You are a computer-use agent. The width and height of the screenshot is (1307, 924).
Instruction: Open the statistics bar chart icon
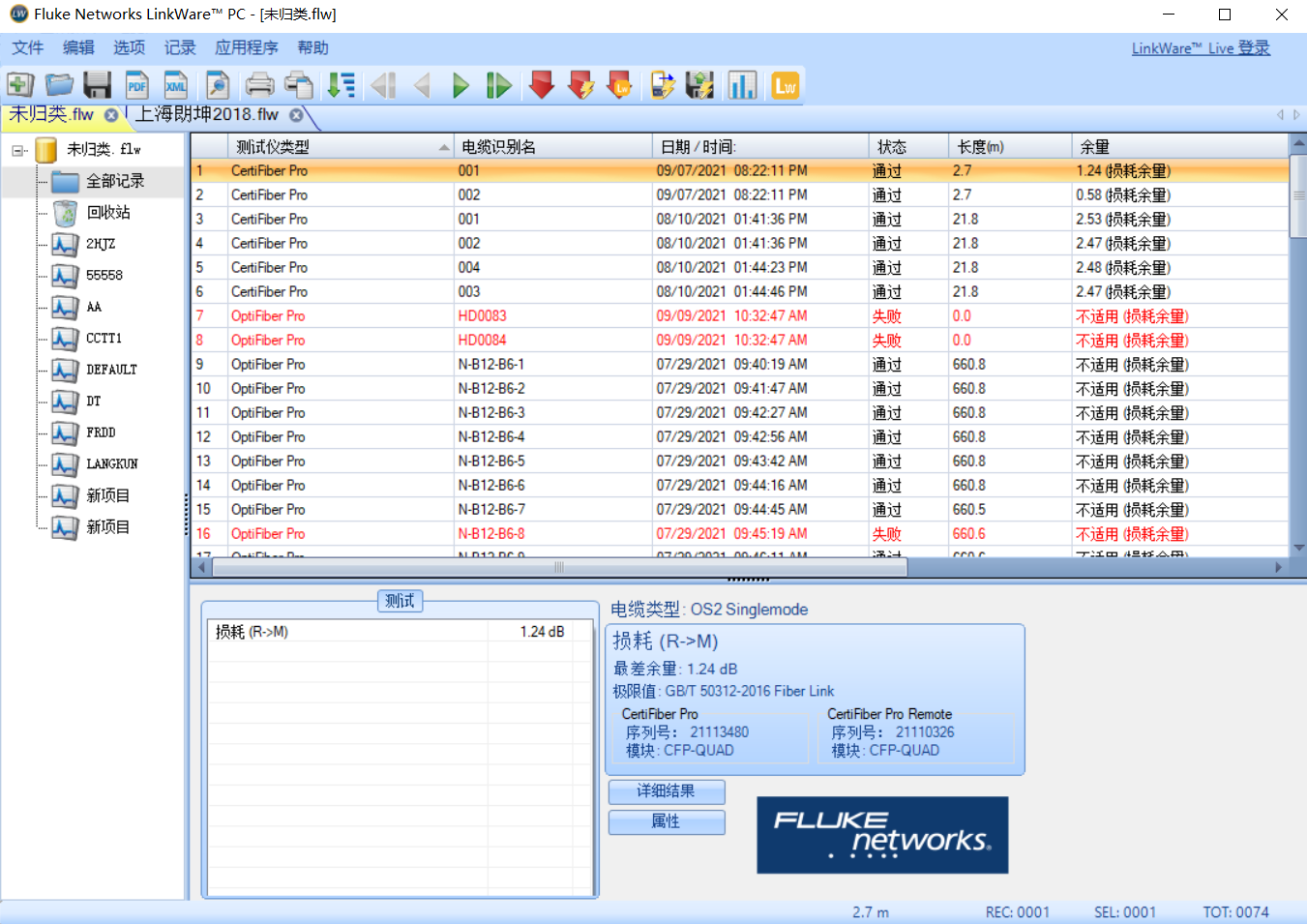tap(742, 85)
